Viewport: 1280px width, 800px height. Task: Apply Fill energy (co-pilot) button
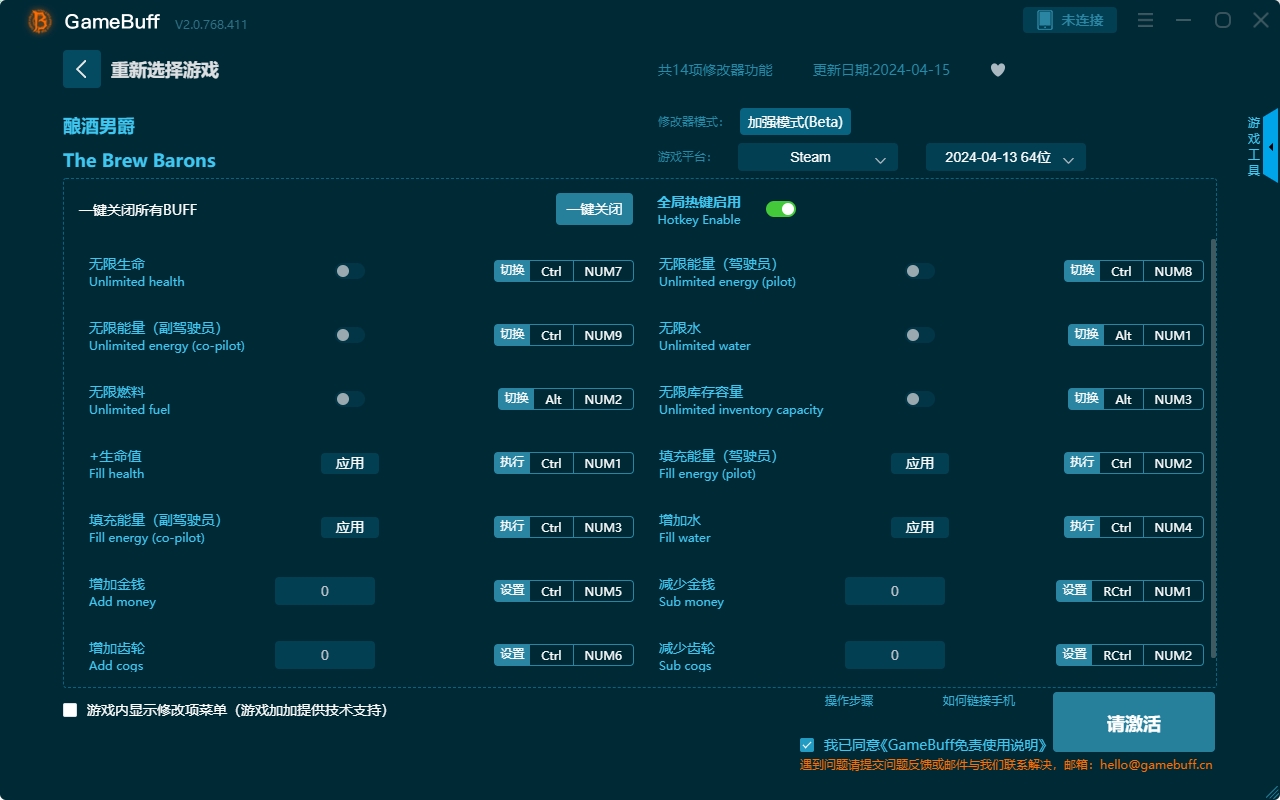pyautogui.click(x=350, y=527)
